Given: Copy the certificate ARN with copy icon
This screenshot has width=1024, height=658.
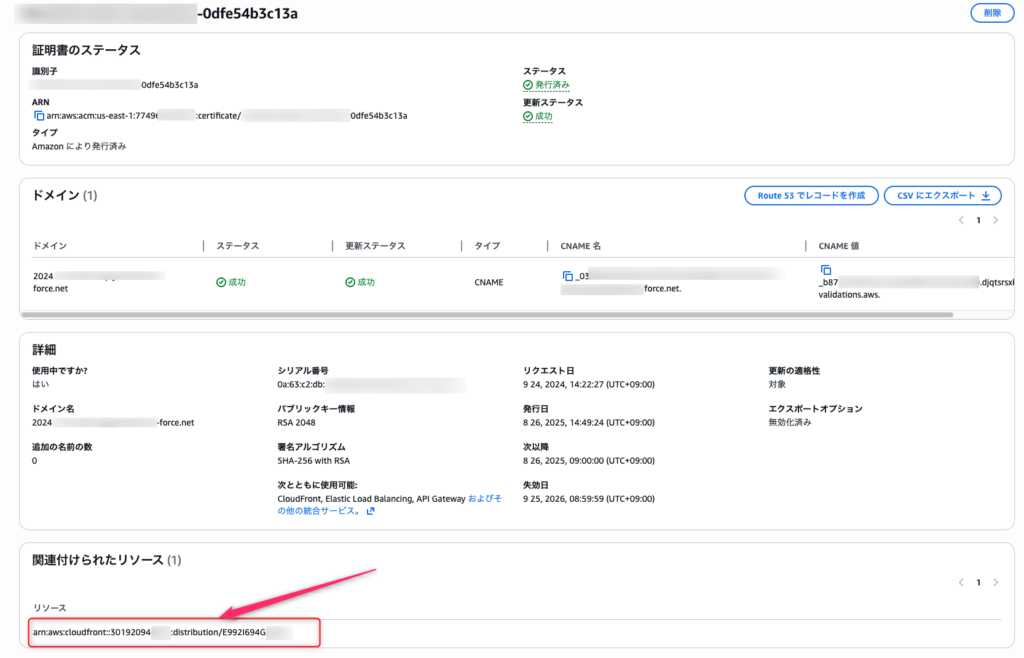Looking at the screenshot, I should (x=39, y=116).
